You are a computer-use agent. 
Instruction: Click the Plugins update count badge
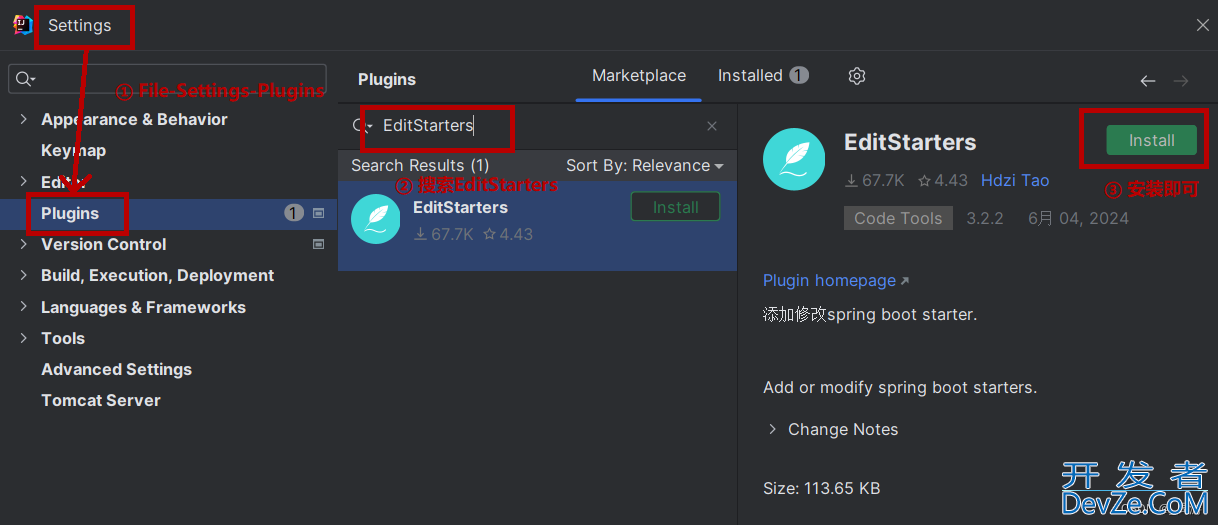[294, 213]
